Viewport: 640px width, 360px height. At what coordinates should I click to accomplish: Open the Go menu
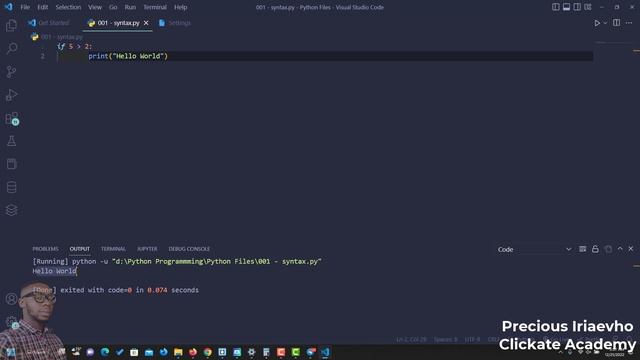113,7
